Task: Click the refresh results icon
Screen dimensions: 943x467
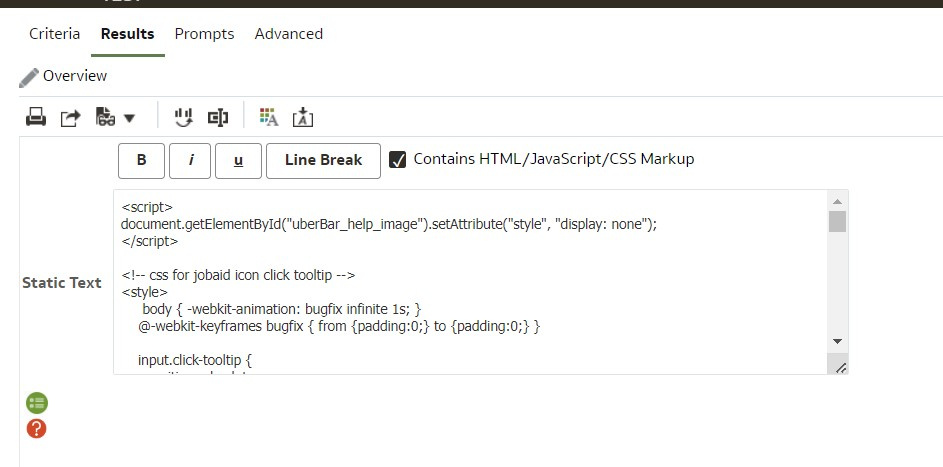Action: 183,117
